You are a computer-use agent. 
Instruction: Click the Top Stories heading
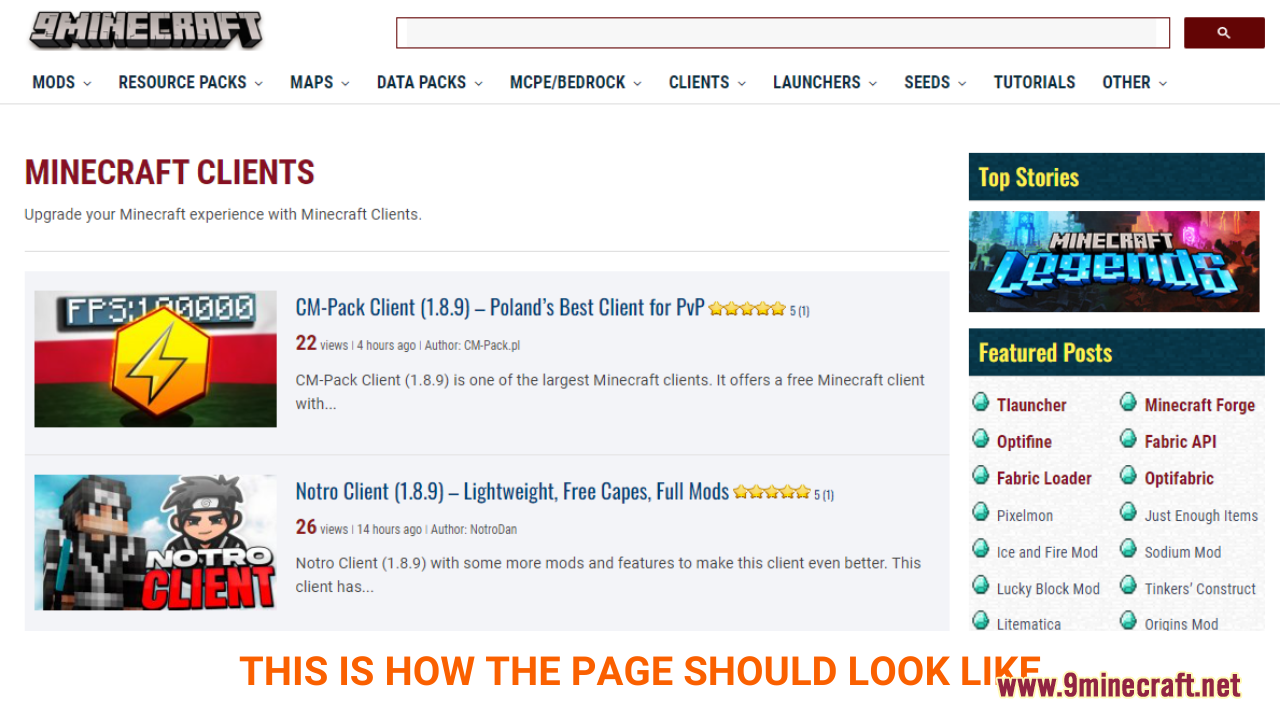click(1029, 177)
